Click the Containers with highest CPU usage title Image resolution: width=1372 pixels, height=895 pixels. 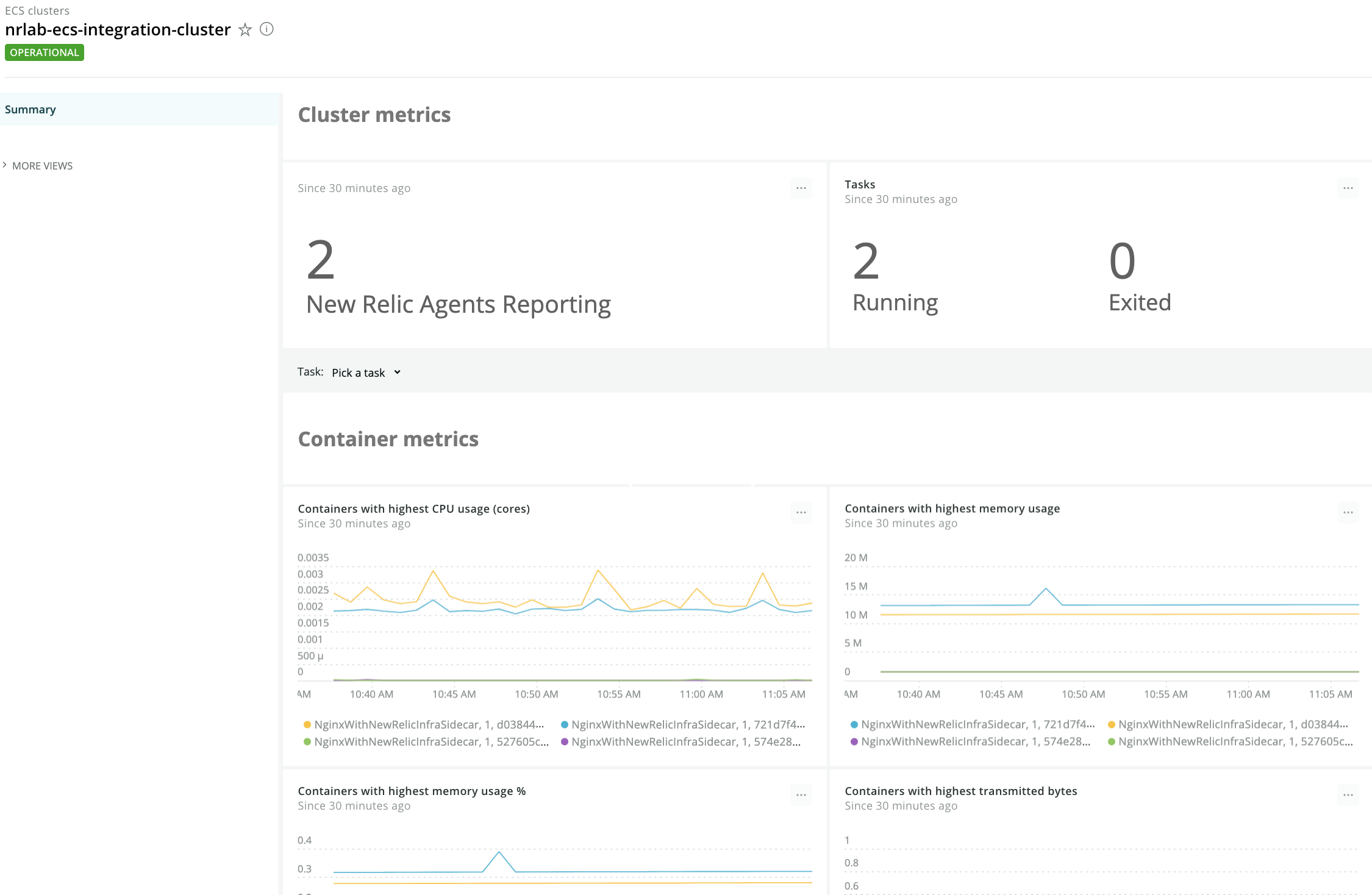tap(413, 508)
